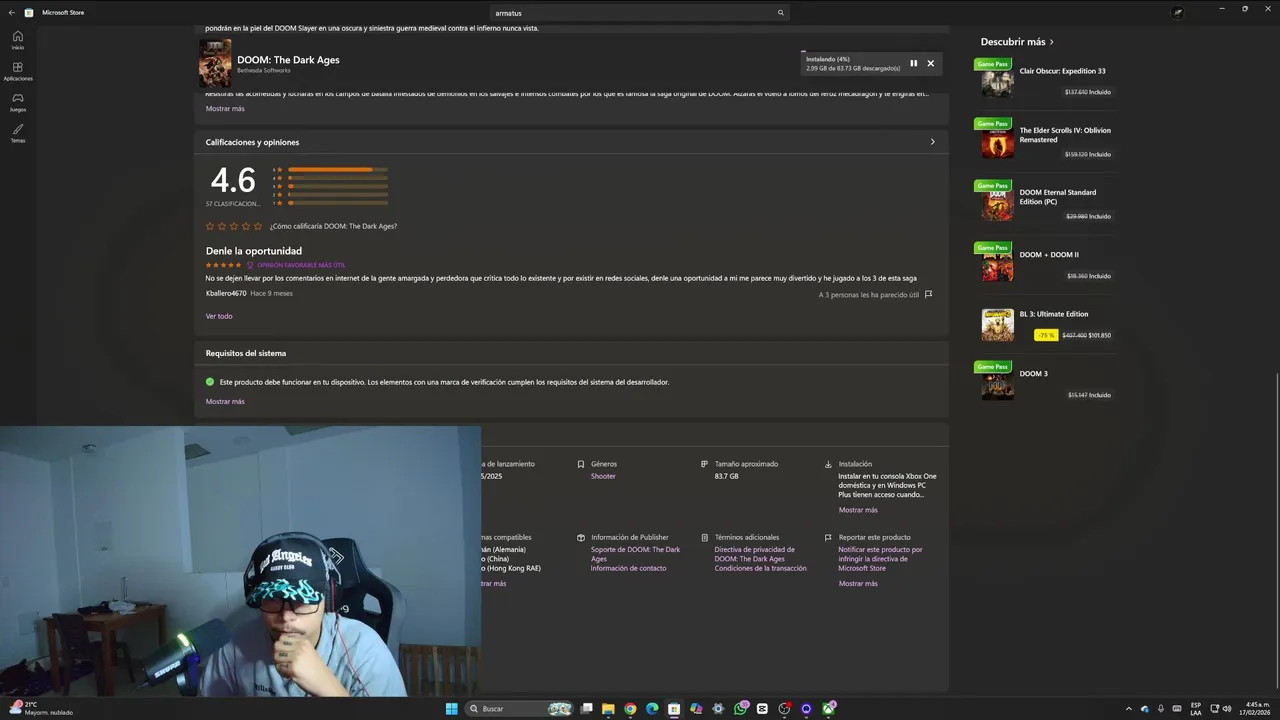Screen dimensions: 1280x720
Task: Cancel the DOOM installation
Action: pyautogui.click(x=930, y=63)
